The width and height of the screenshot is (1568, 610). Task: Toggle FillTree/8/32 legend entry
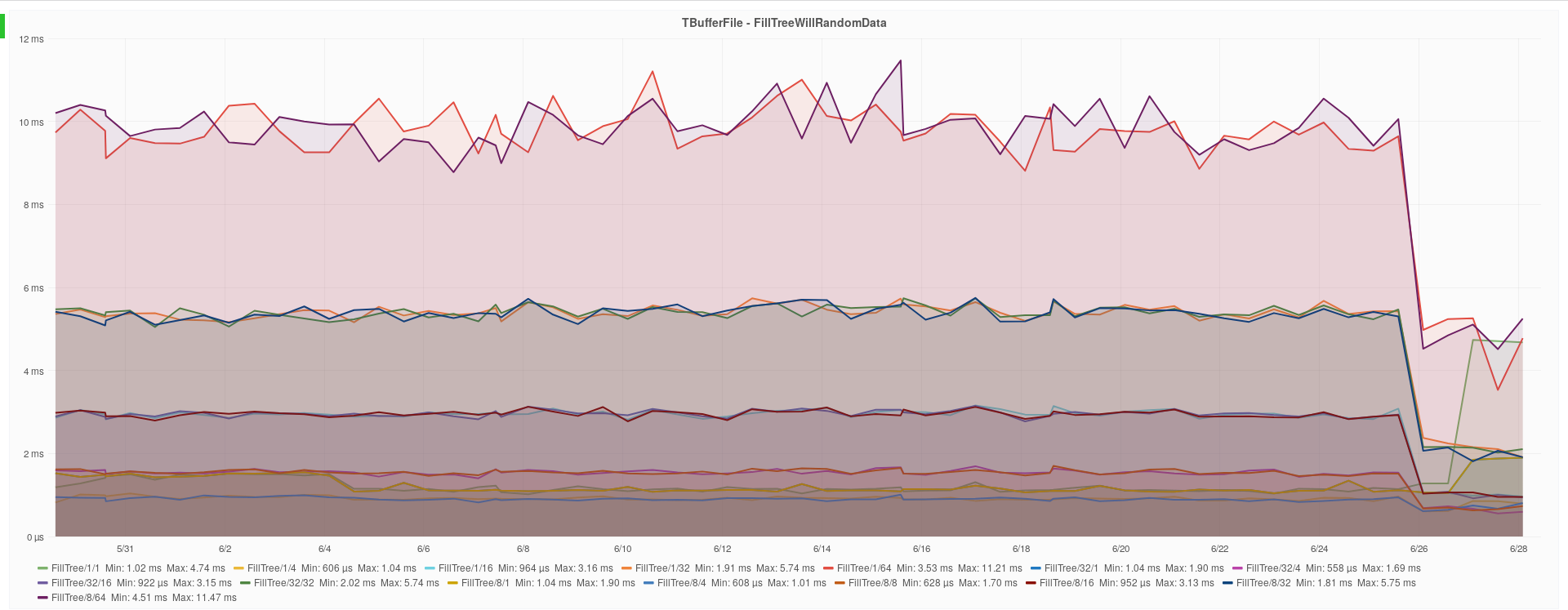(x=1263, y=583)
